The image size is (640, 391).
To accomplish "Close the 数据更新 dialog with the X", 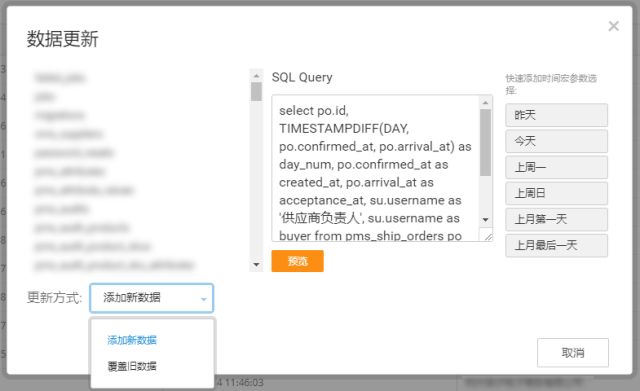I will (613, 26).
